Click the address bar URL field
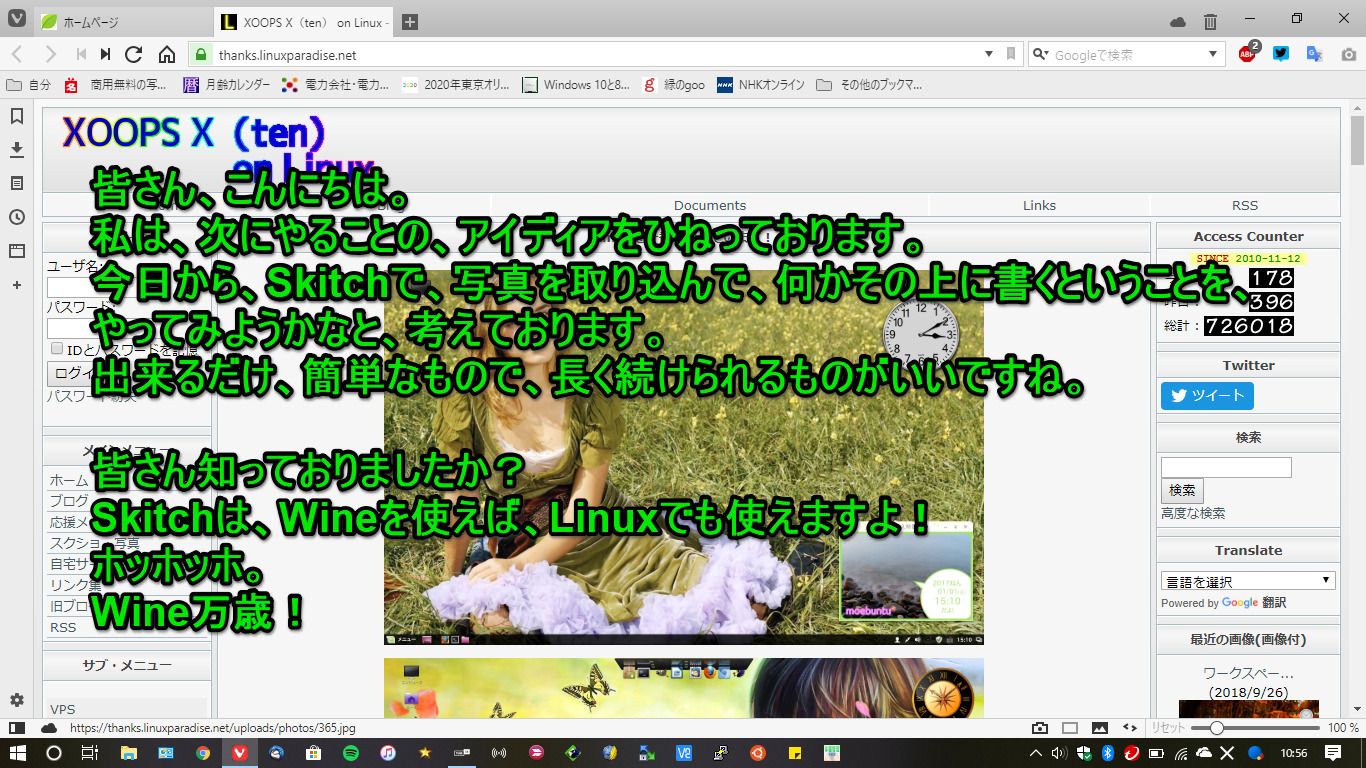The height and width of the screenshot is (768, 1366). (595, 54)
